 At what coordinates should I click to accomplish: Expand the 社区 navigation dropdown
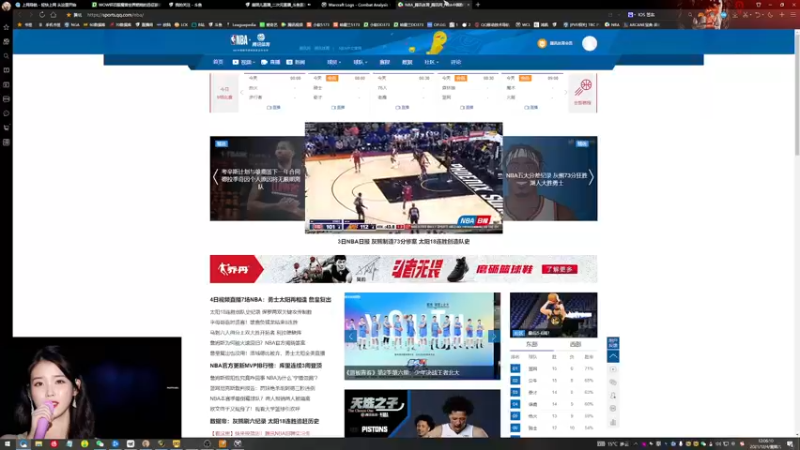[x=431, y=62]
